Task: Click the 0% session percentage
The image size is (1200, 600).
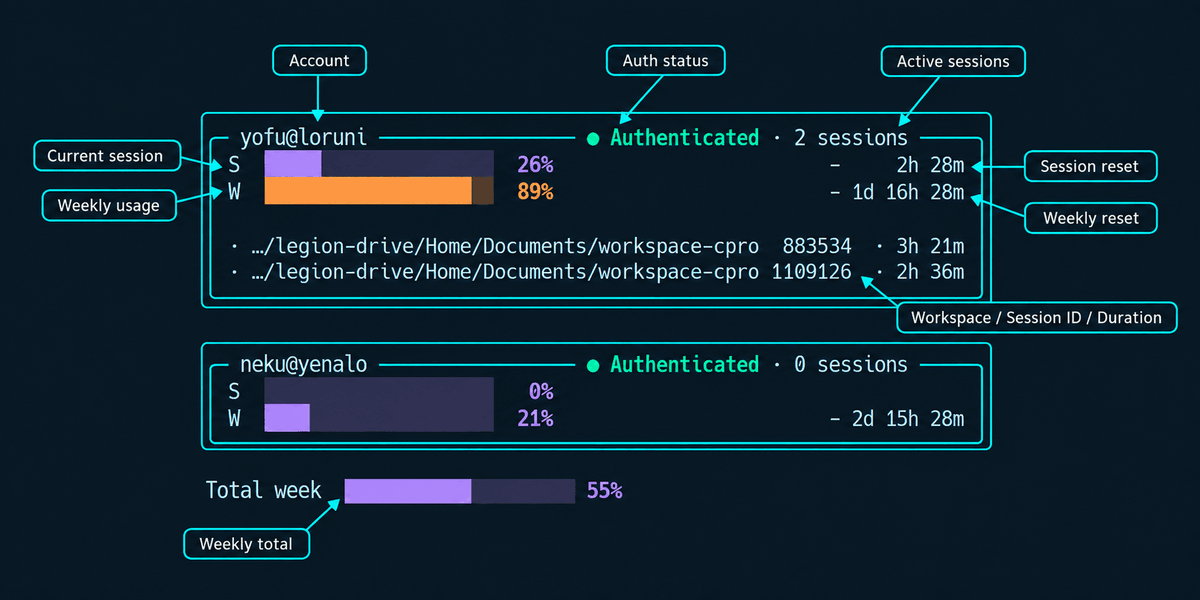Action: (x=541, y=392)
